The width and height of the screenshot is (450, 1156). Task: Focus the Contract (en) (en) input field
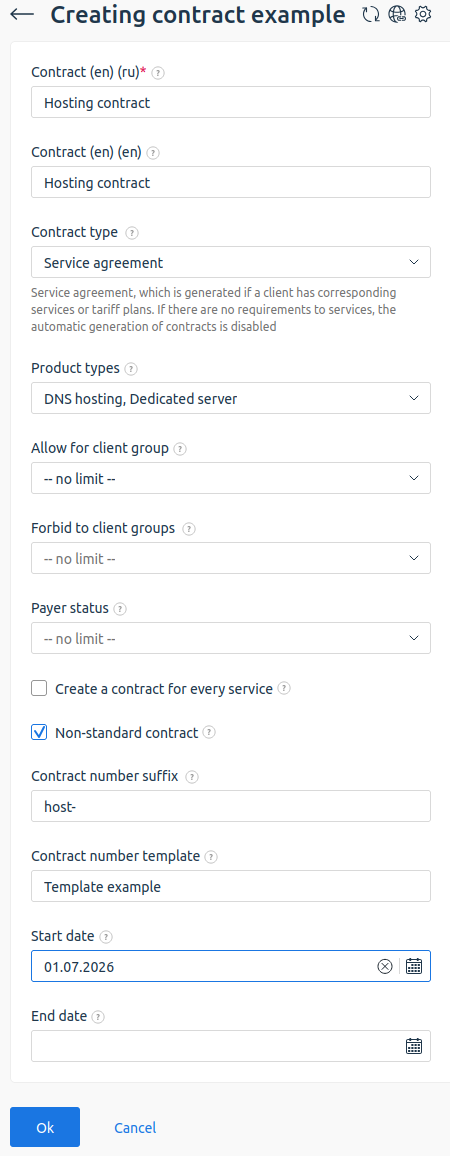pos(231,182)
